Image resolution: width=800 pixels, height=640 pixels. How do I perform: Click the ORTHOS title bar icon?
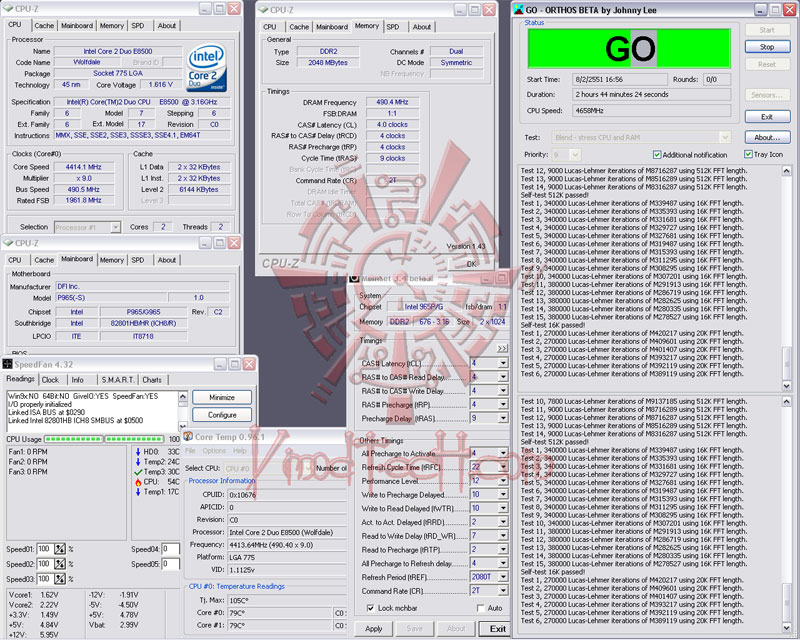click(x=518, y=10)
